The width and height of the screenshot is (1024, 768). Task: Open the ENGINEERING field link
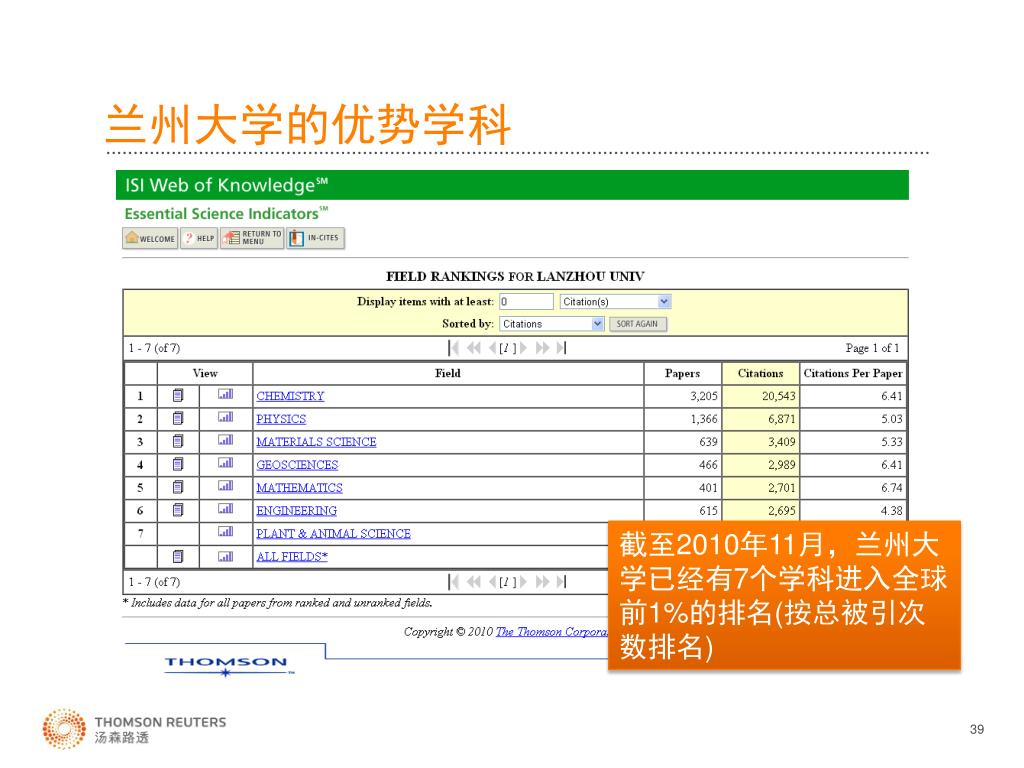(x=296, y=510)
